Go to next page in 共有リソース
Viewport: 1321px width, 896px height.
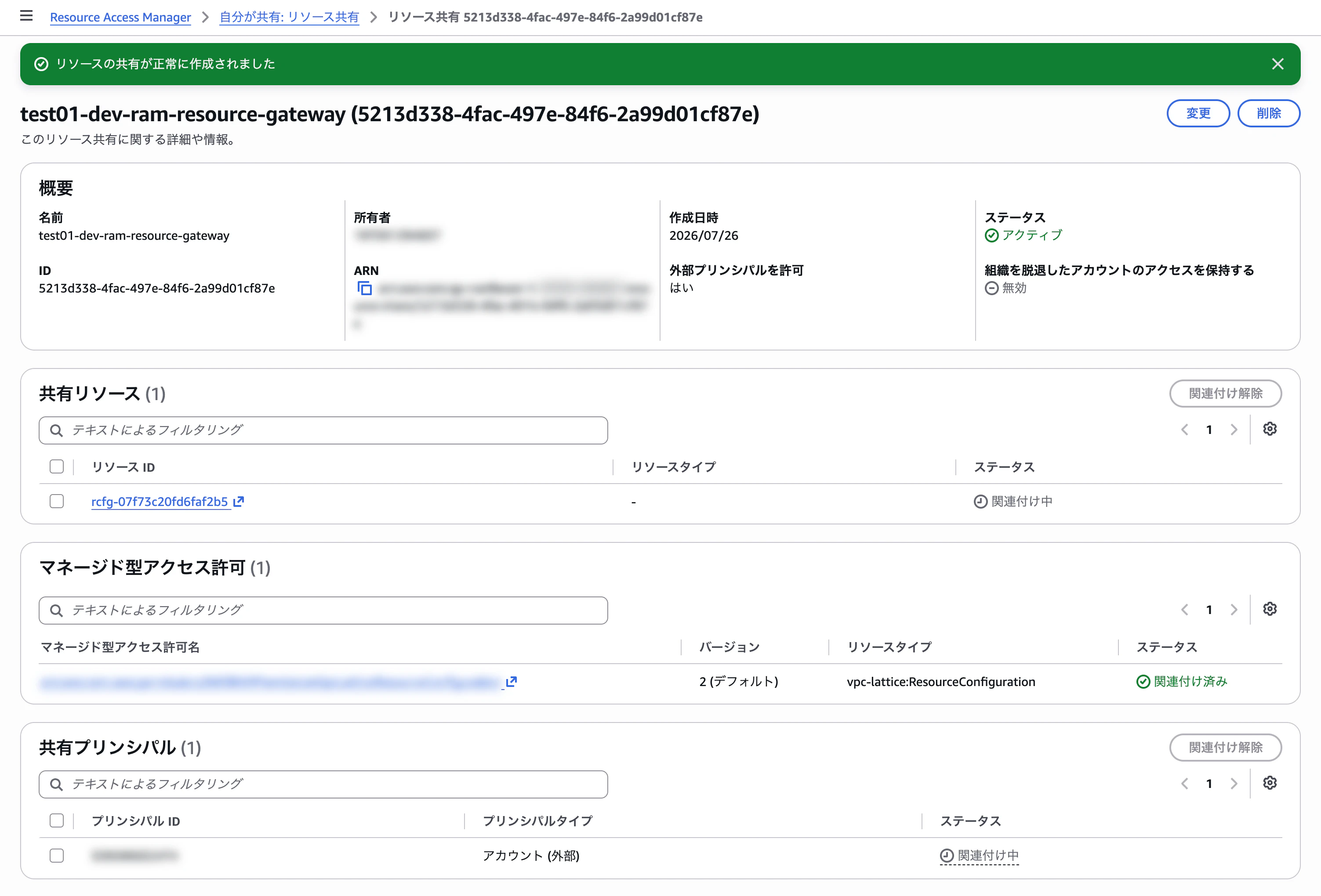pos(1234,430)
